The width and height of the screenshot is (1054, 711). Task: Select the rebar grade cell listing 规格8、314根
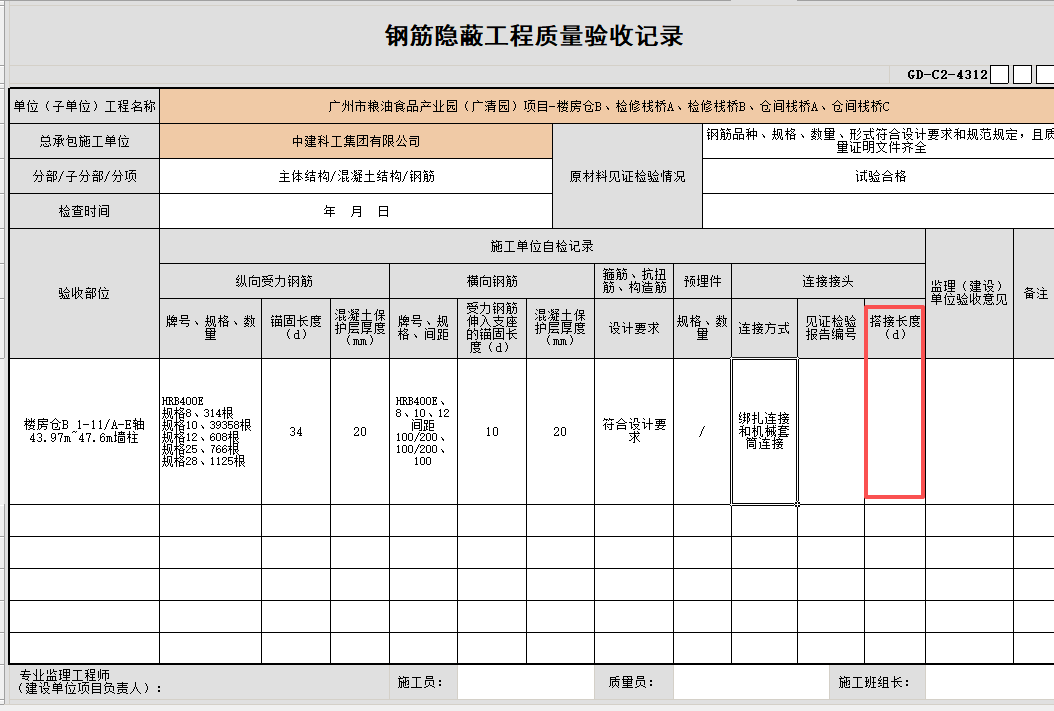210,431
